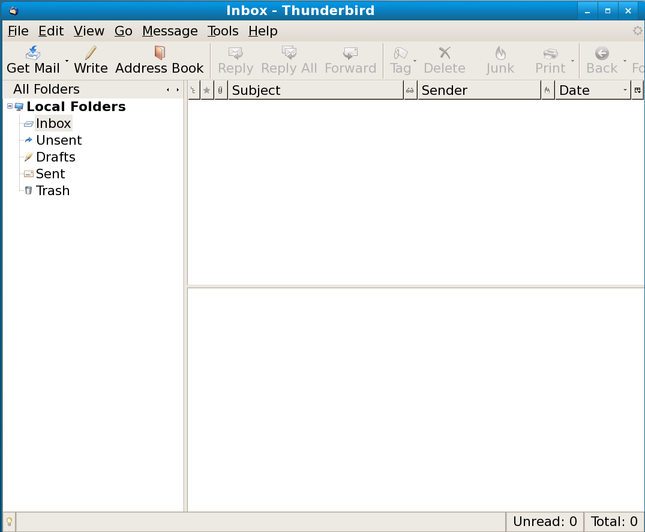Click the junk status flame column icon
645x532 pixels.
tap(547, 90)
